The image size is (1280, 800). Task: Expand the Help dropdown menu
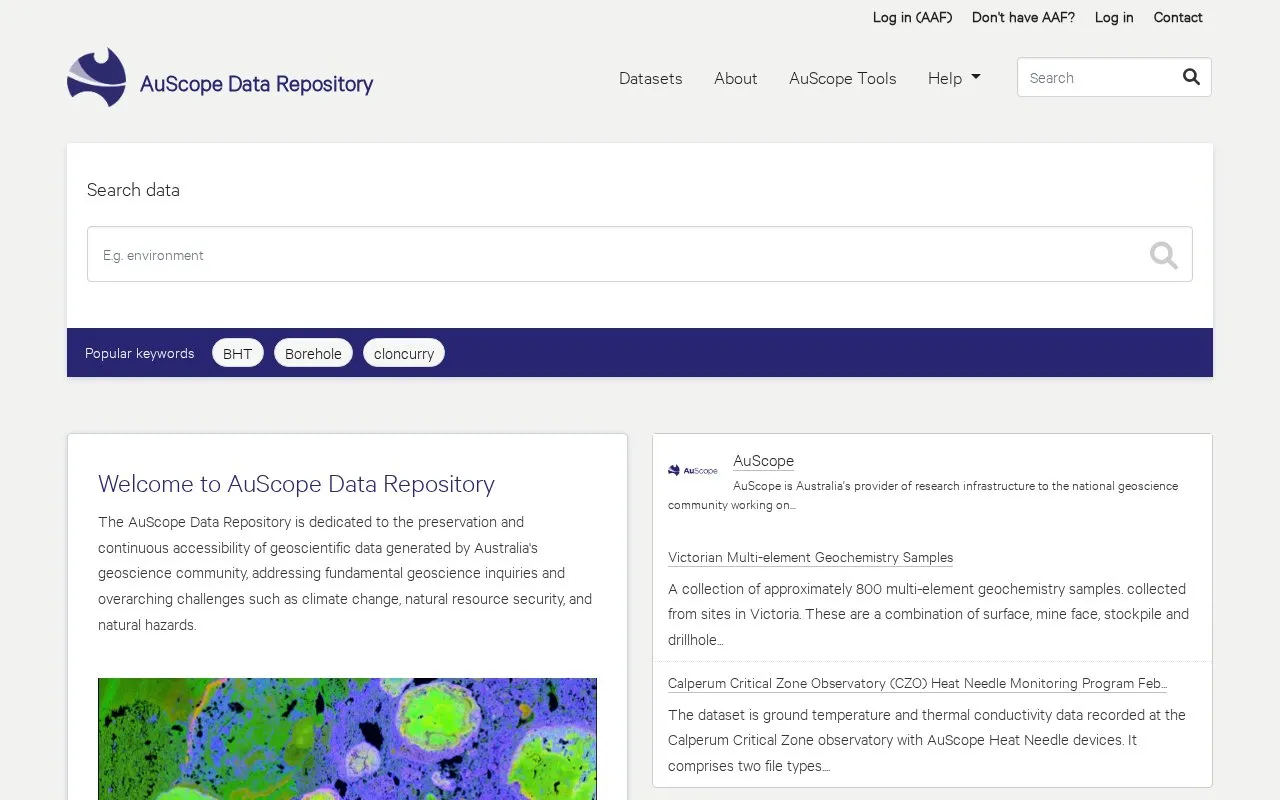point(954,78)
